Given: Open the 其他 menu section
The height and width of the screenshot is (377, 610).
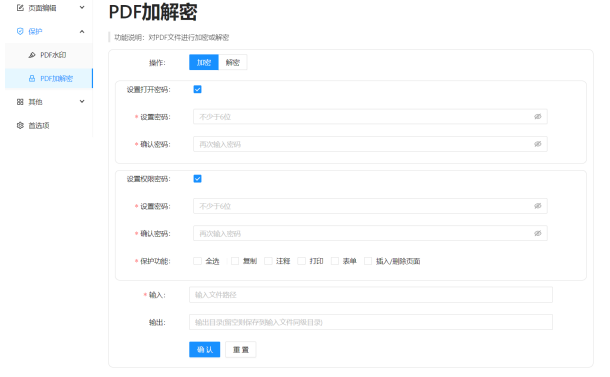Looking at the screenshot, I should click(x=49, y=102).
